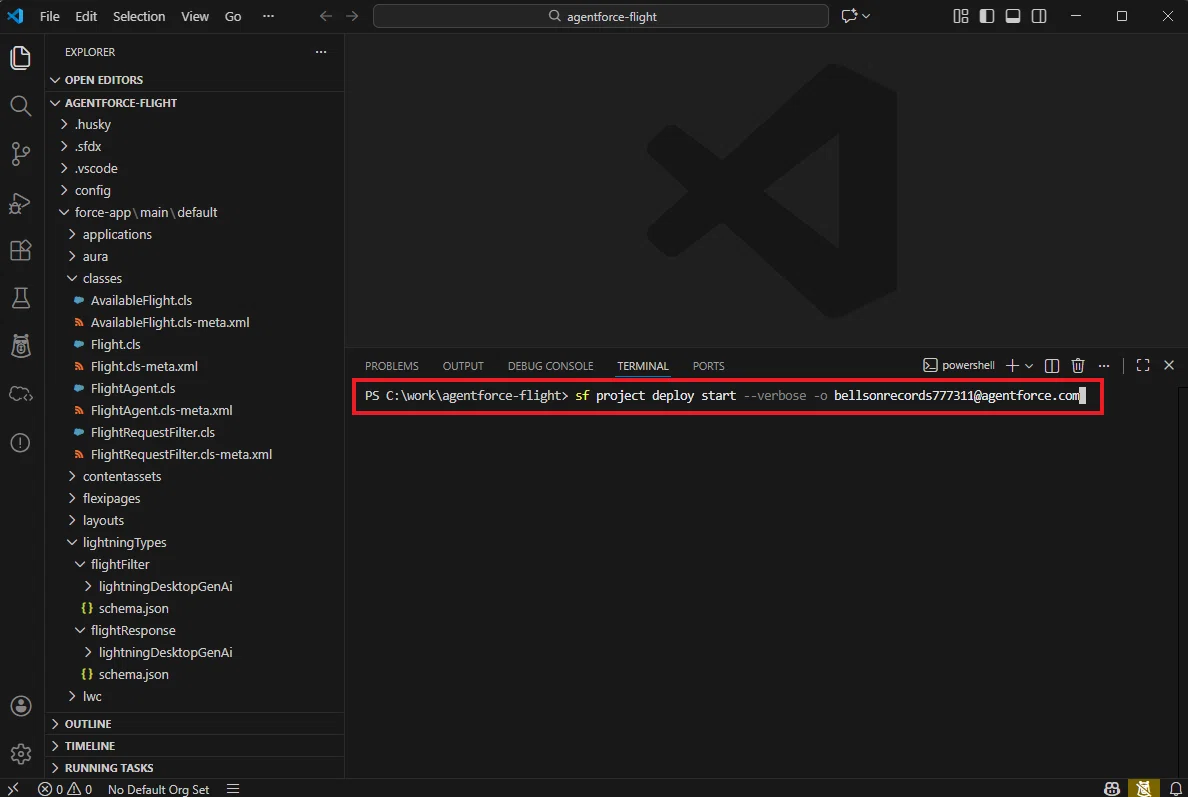Click into the terminal command line
The width and height of the screenshot is (1188, 797).
(727, 395)
